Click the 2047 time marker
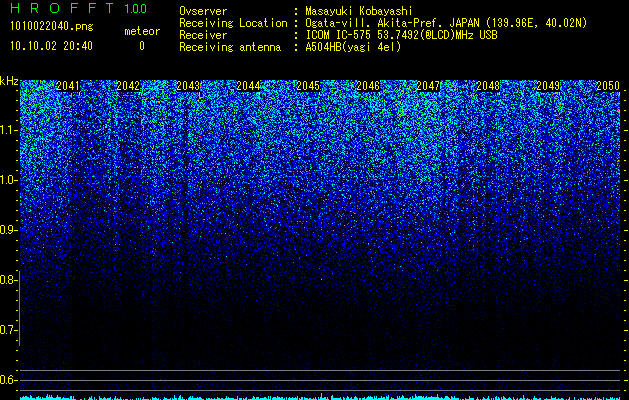 click(x=428, y=86)
